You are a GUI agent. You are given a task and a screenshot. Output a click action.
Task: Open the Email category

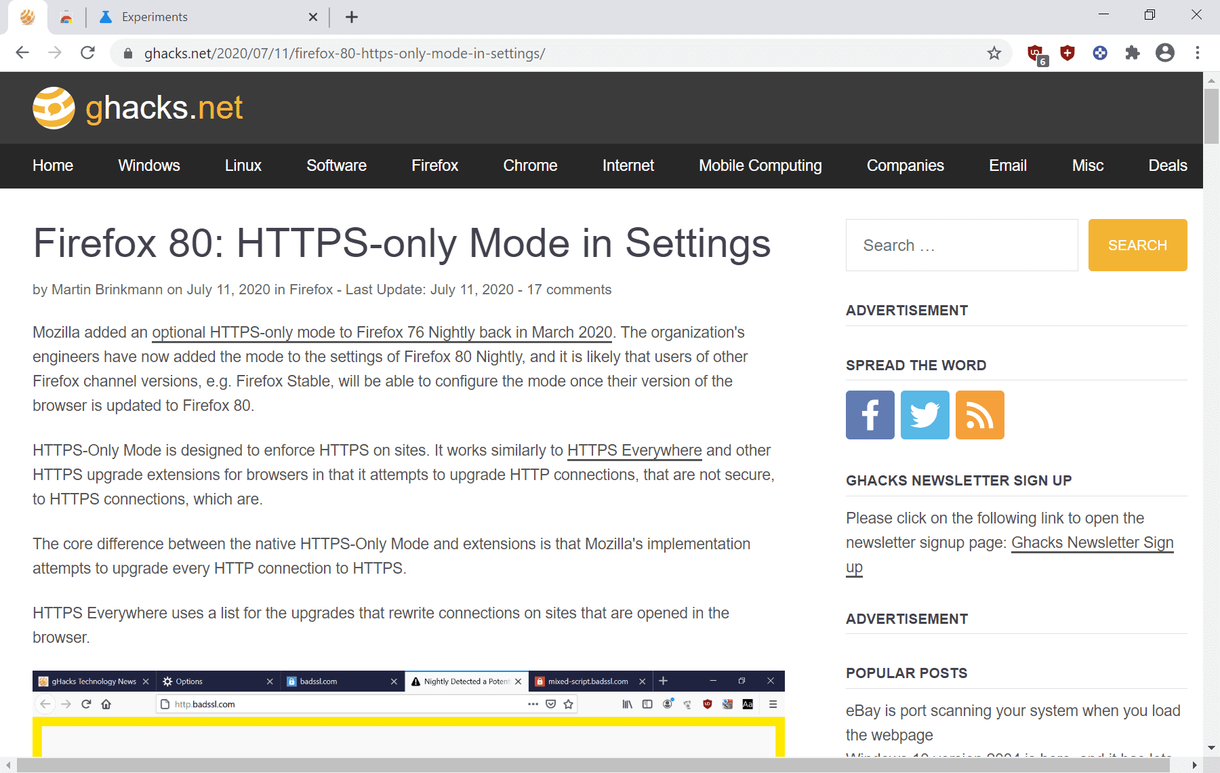coord(1008,166)
